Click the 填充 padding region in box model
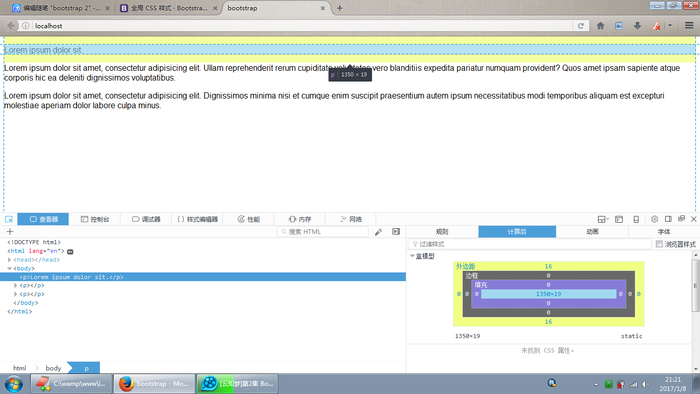700x394 pixels. click(481, 285)
